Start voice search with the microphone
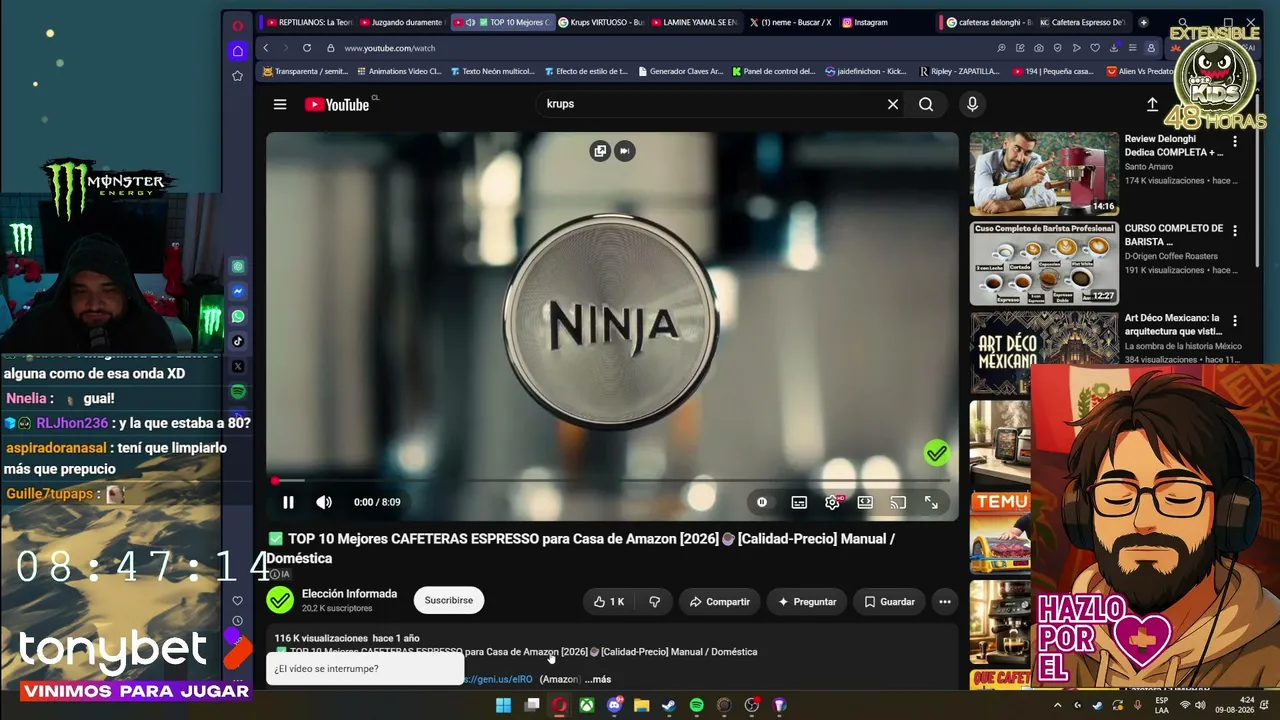Image resolution: width=1280 pixels, height=720 pixels. click(x=972, y=104)
